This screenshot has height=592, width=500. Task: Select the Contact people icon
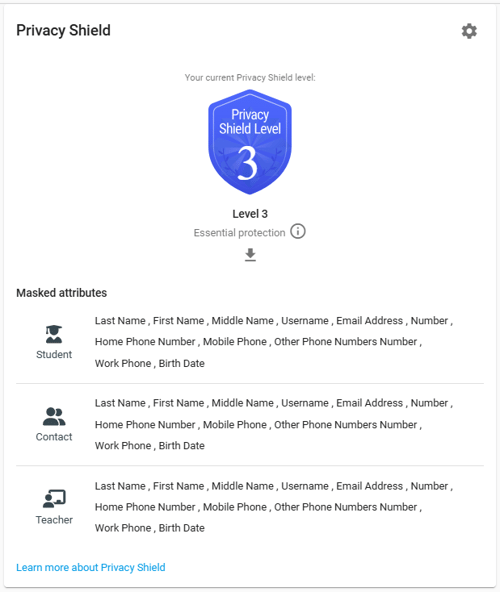coord(54,416)
